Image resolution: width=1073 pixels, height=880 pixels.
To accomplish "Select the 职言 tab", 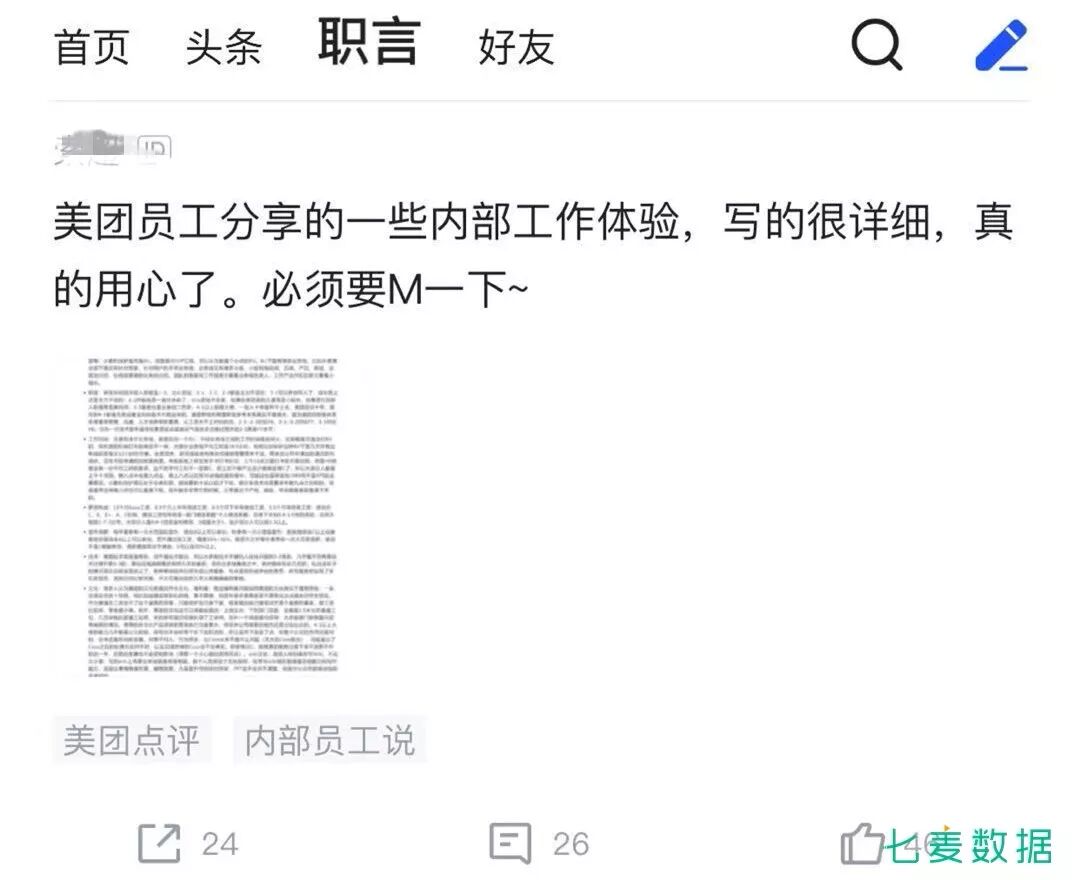I will tap(370, 42).
